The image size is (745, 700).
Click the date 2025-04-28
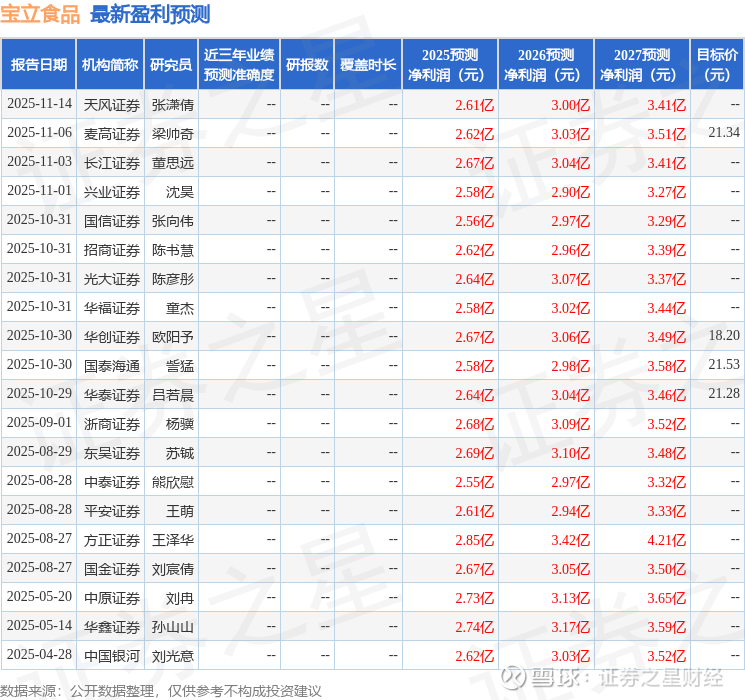tap(39, 654)
